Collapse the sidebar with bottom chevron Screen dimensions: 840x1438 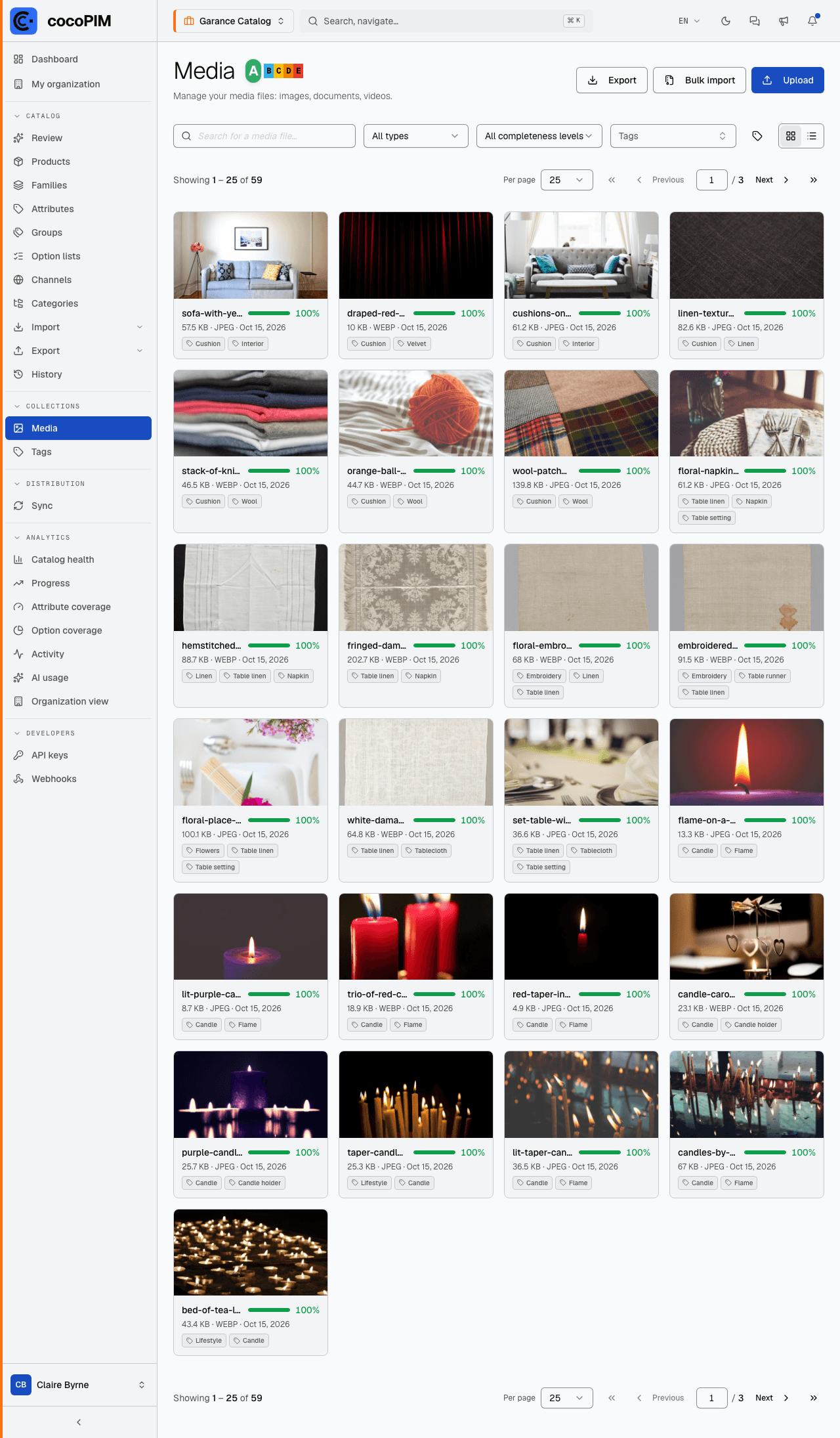pos(79,1422)
